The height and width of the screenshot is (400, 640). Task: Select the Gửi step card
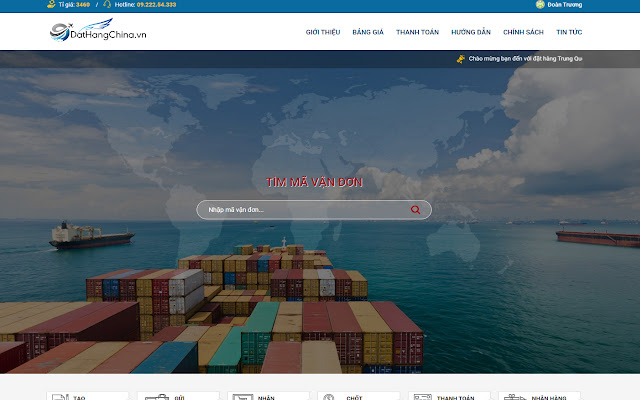pyautogui.click(x=178, y=396)
